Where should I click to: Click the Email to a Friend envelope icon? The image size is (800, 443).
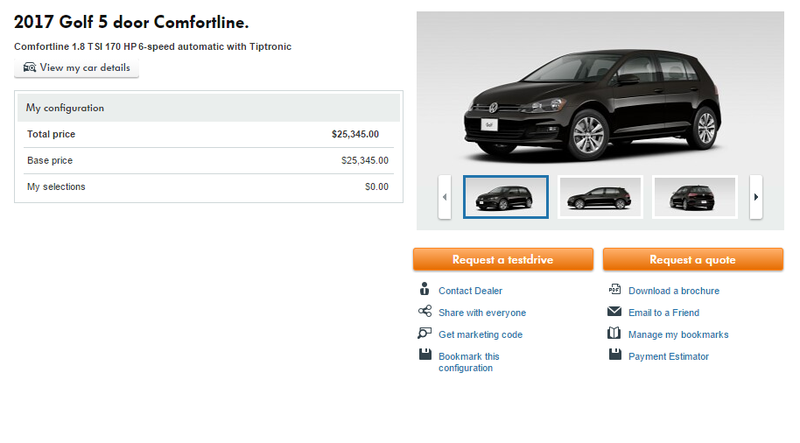tap(614, 311)
